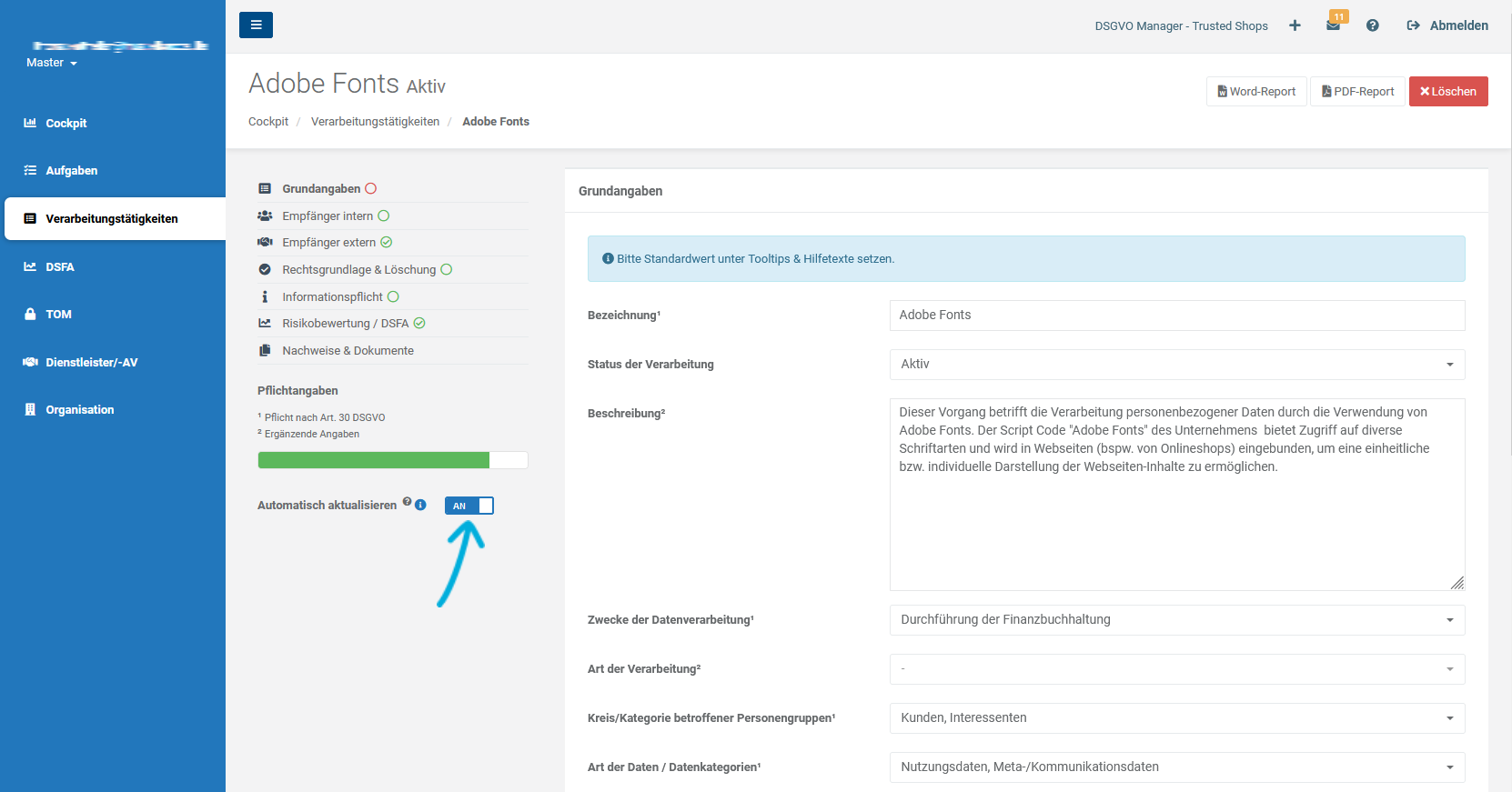The width and height of the screenshot is (1512, 792).
Task: Click the TOM lock icon in sidebar
Action: [30, 314]
